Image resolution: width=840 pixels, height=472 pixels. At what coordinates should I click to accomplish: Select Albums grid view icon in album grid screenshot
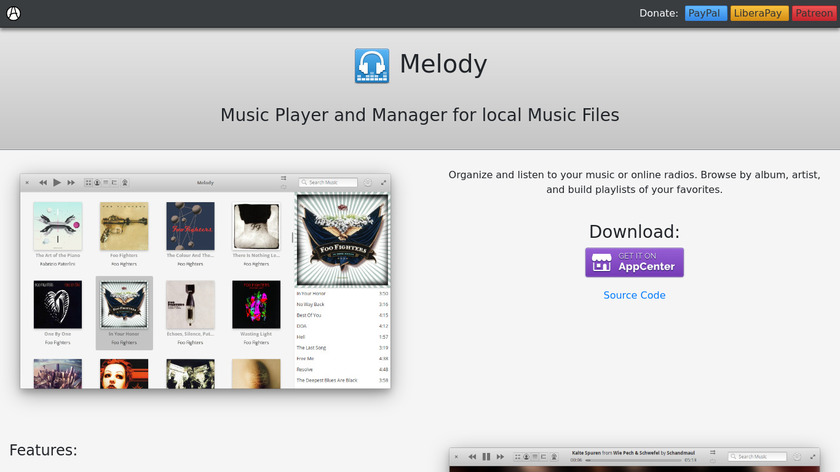pyautogui.click(x=88, y=183)
